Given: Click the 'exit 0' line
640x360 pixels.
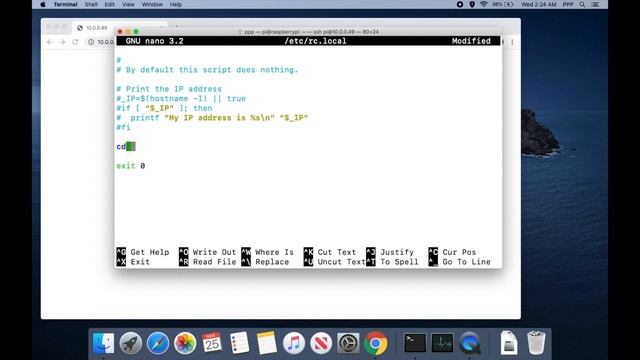Looking at the screenshot, I should coord(131,166).
